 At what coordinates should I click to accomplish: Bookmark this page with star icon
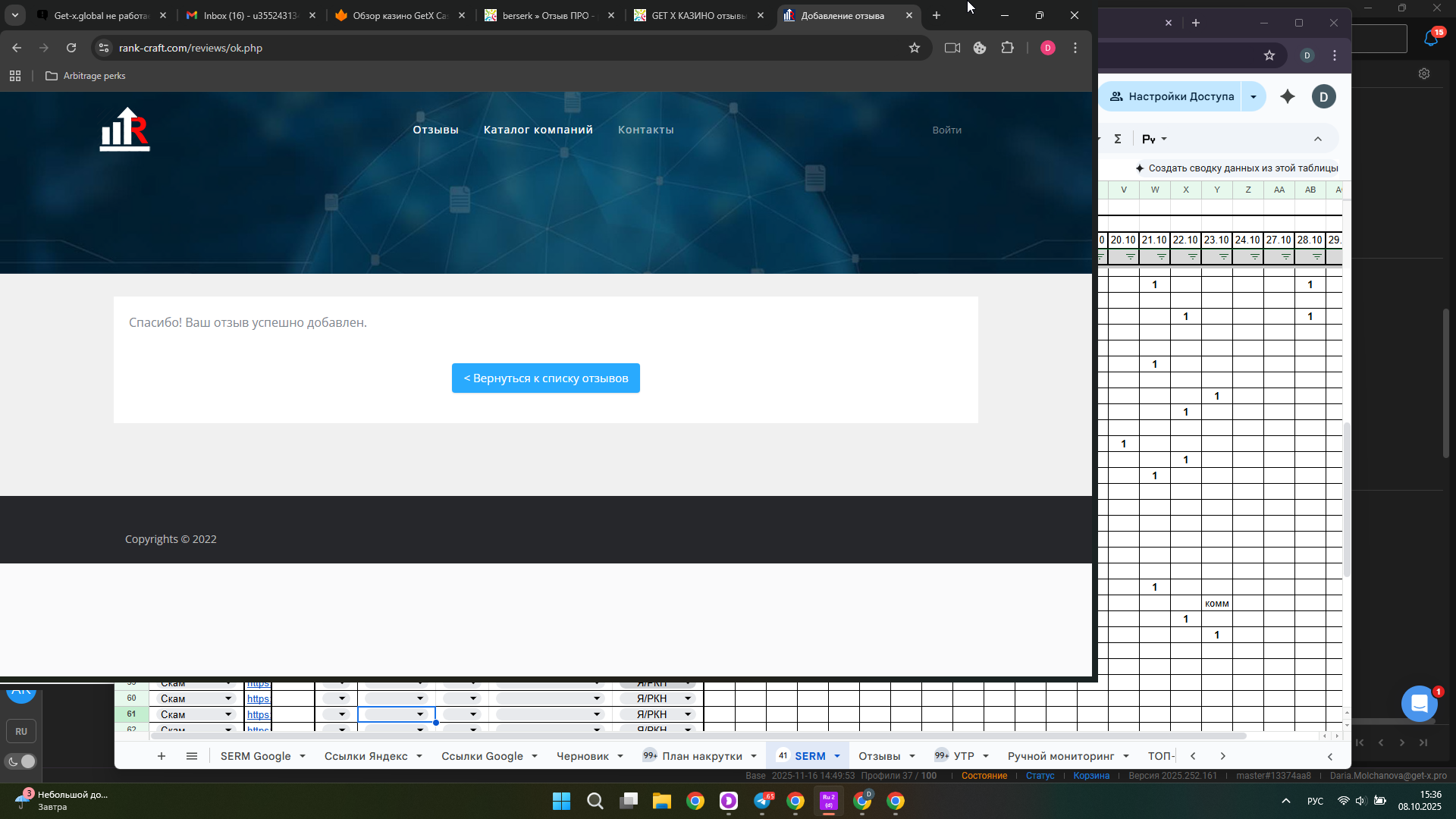(x=915, y=48)
